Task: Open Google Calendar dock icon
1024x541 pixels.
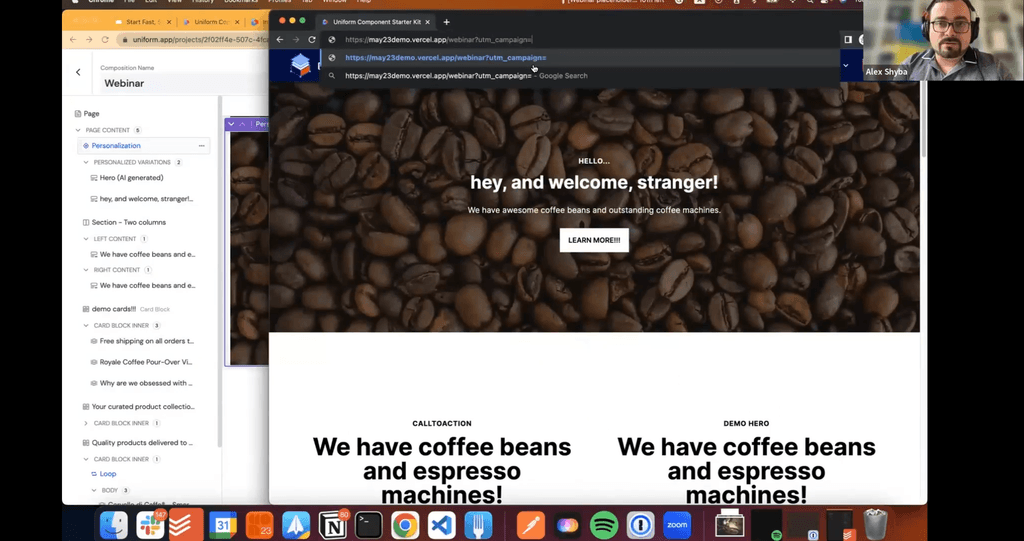Action: 223,525
